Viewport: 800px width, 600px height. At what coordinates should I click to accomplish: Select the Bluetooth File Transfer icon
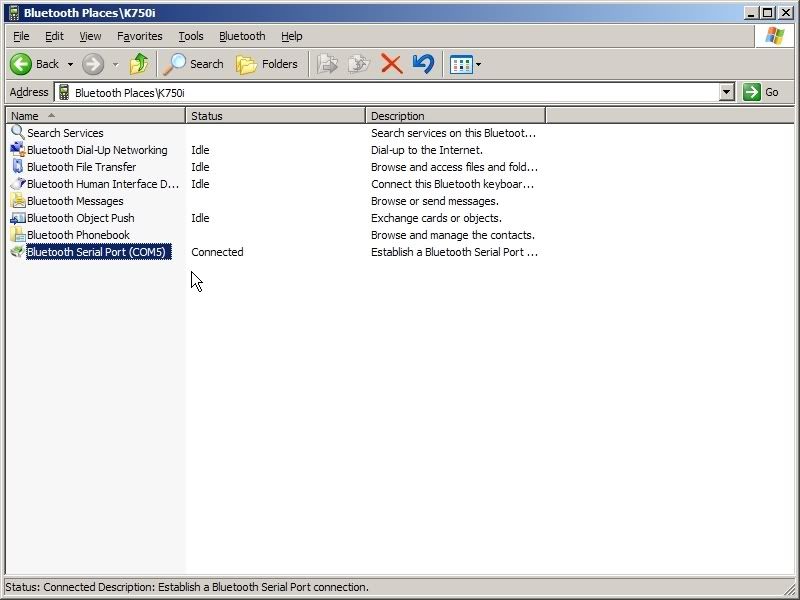pos(18,166)
